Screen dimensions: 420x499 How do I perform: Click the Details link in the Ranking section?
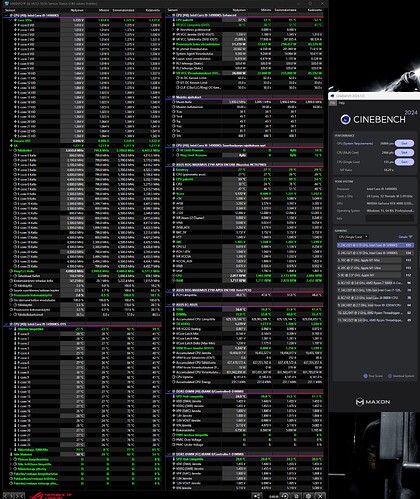[x=405, y=237]
